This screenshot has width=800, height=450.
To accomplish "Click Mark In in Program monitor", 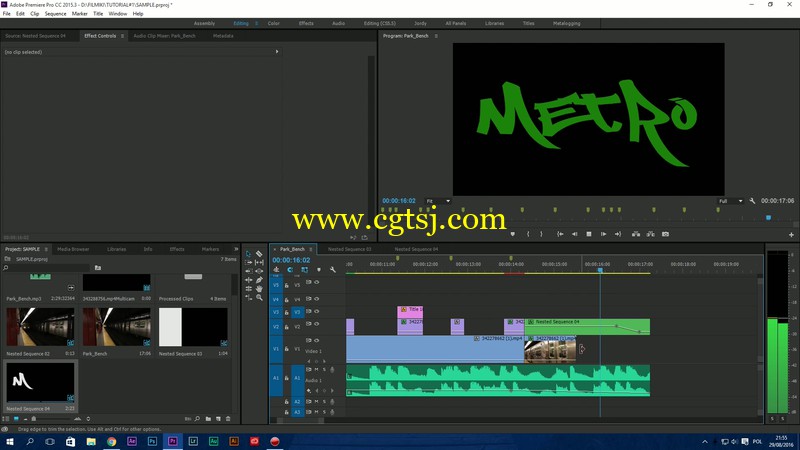I will coord(528,234).
